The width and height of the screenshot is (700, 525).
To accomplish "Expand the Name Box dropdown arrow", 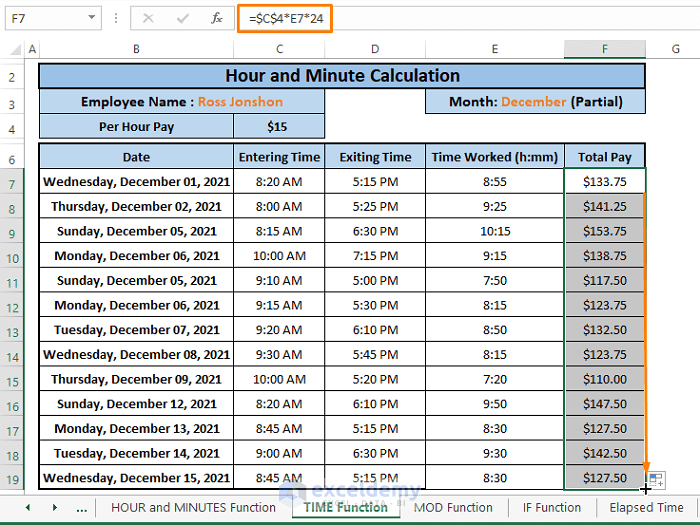I will tap(92, 18).
